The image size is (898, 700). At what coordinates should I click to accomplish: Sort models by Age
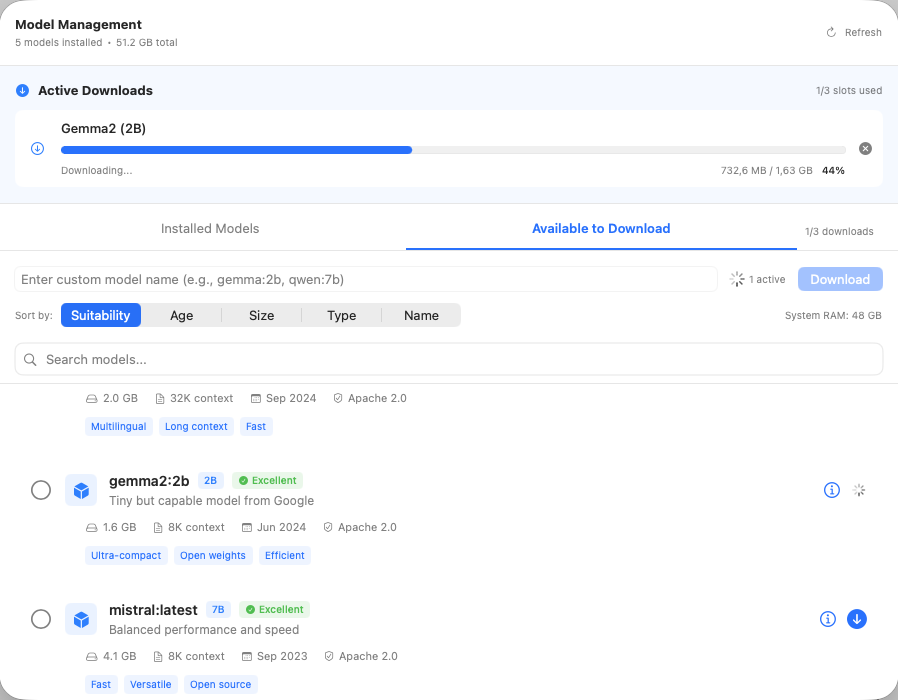point(181,315)
